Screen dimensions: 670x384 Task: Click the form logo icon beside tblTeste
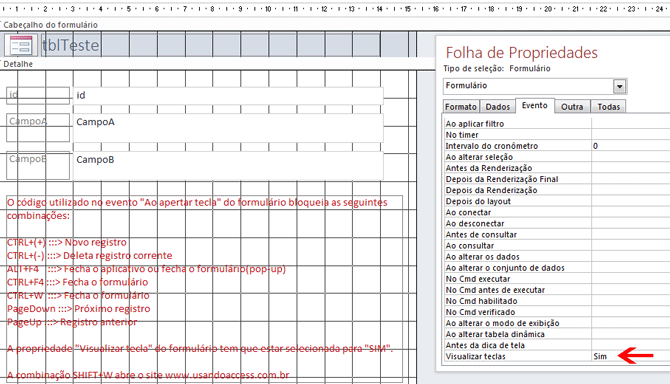(x=21, y=45)
